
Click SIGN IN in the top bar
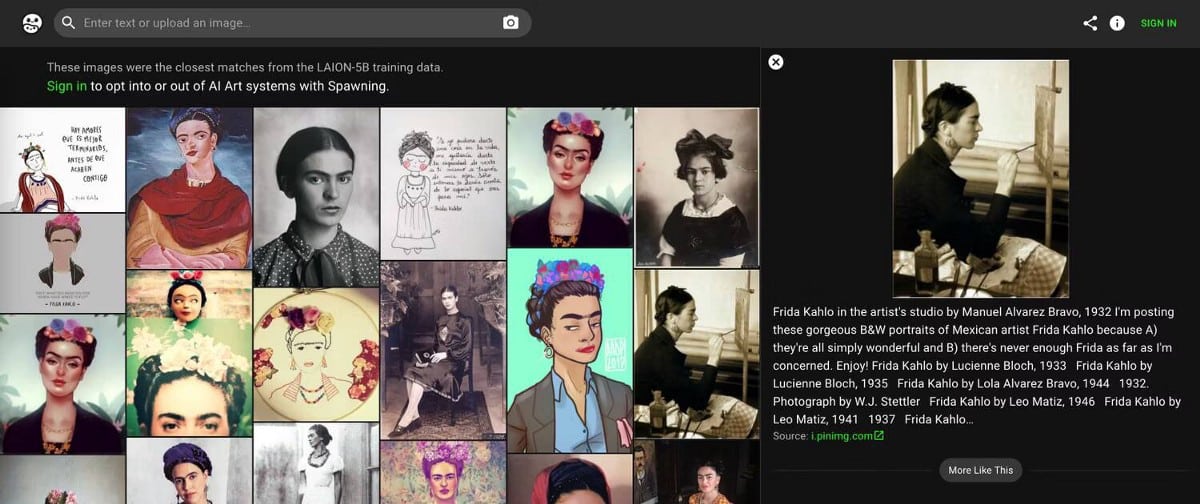[x=1158, y=23]
